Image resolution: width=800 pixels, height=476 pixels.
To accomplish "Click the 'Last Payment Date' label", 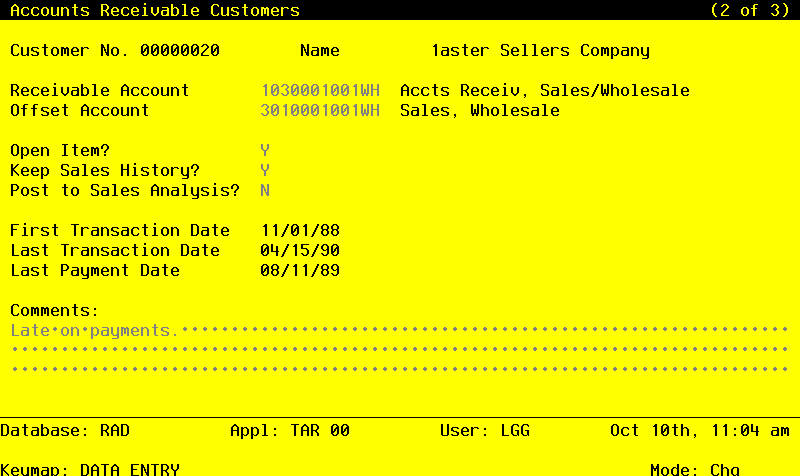I will coord(95,270).
